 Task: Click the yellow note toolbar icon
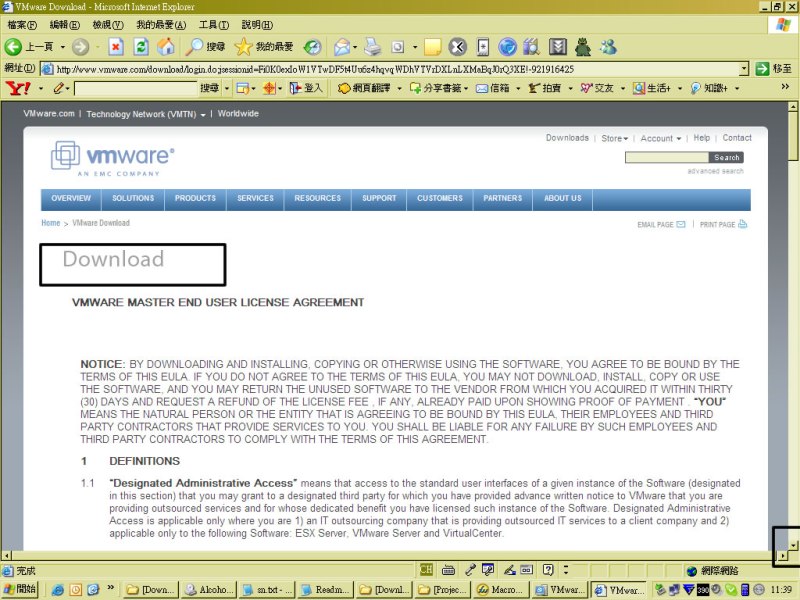[432, 47]
